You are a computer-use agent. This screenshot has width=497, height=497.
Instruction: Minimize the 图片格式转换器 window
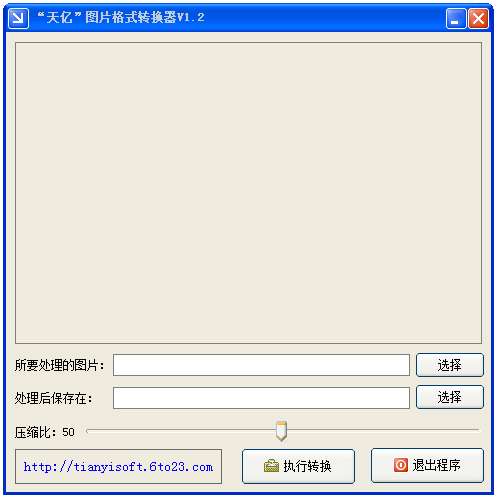[x=456, y=18]
